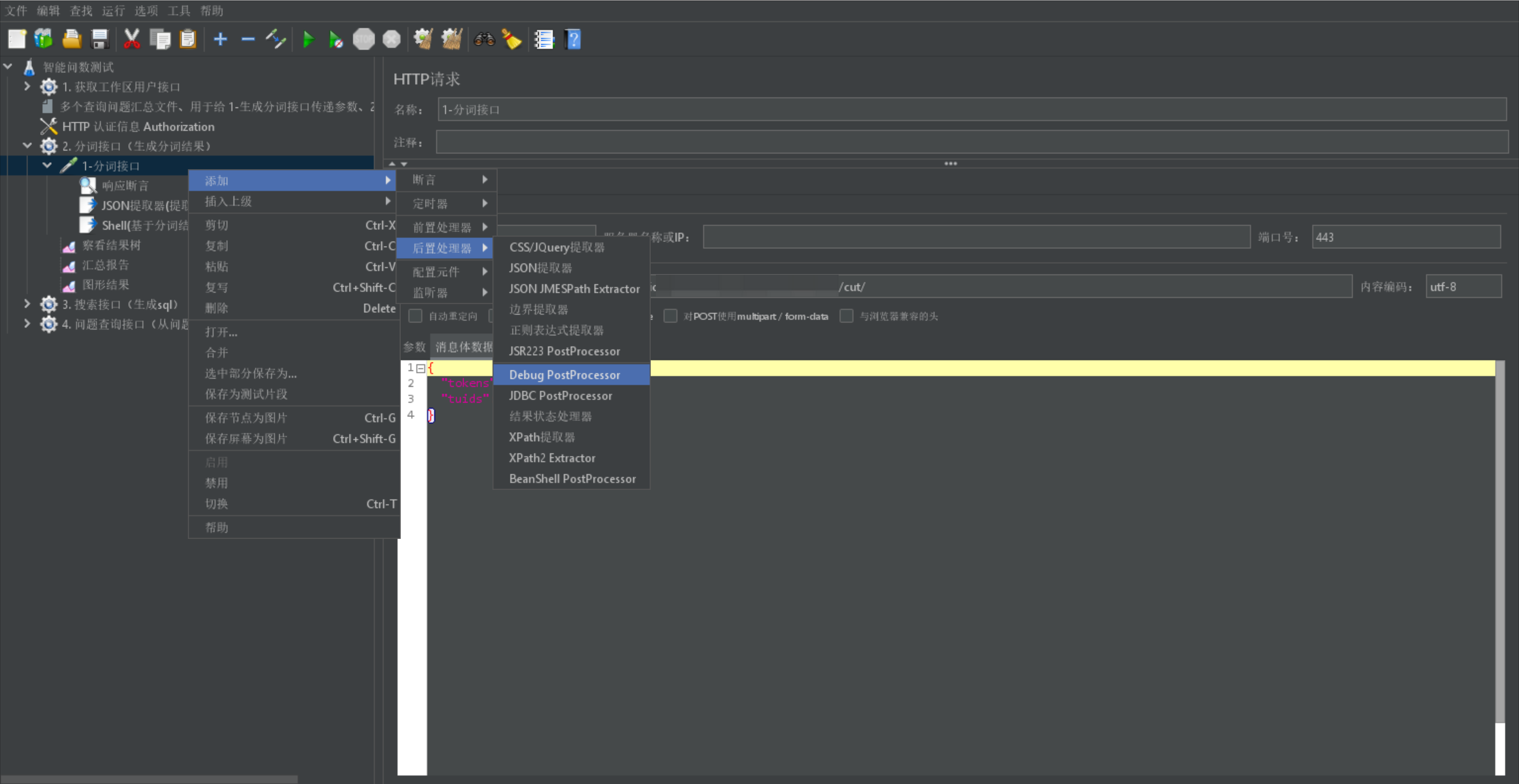Viewport: 1519px width, 784px height.
Task: Click the Reset search icon
Action: [x=512, y=40]
